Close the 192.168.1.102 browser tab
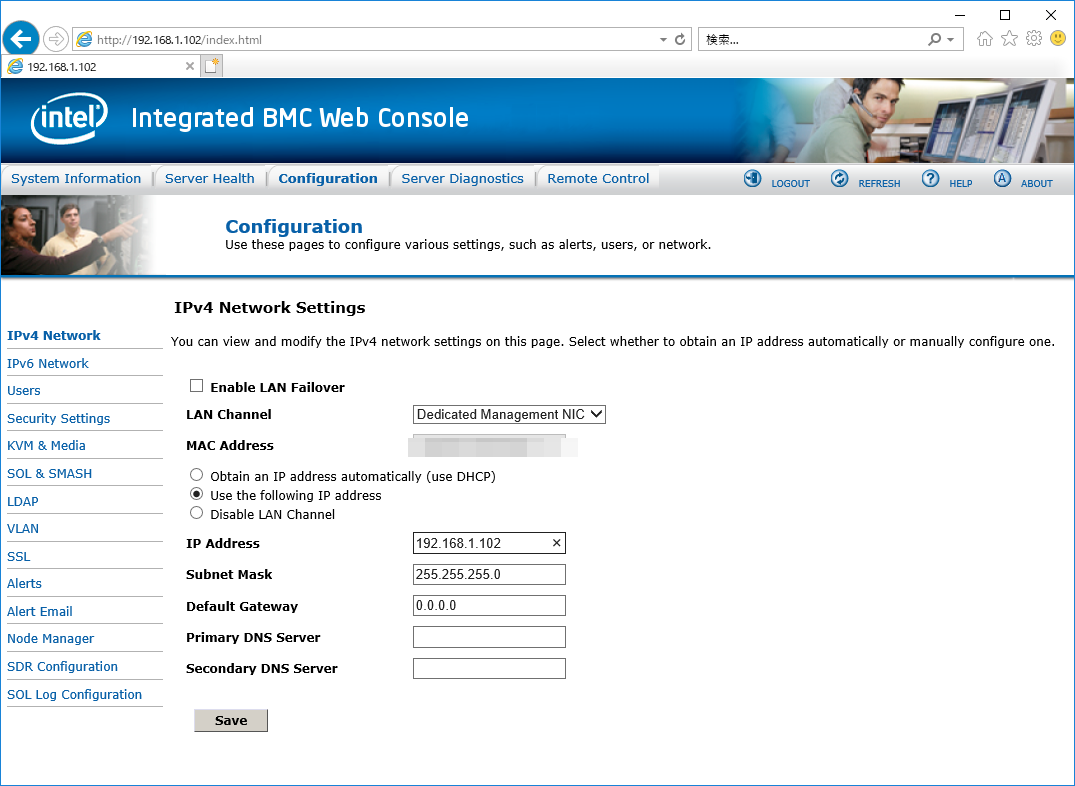1075x786 pixels. coord(190,67)
